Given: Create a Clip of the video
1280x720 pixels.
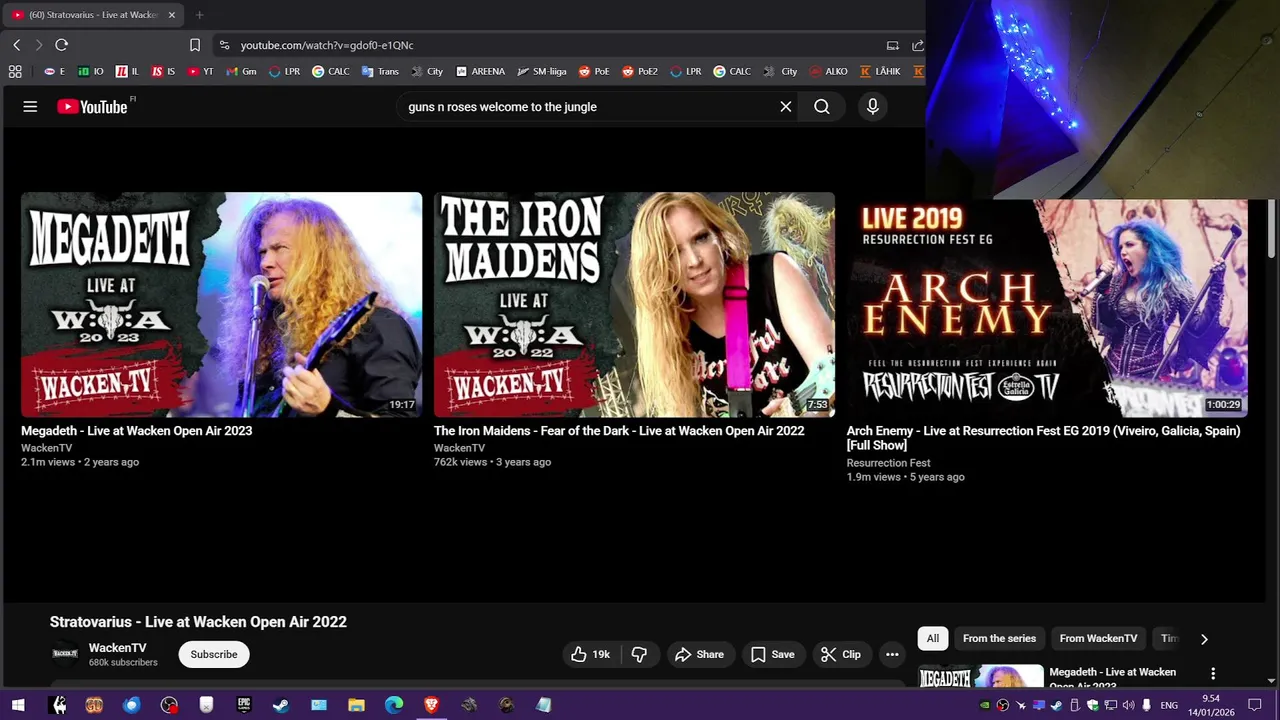Looking at the screenshot, I should click(841, 654).
